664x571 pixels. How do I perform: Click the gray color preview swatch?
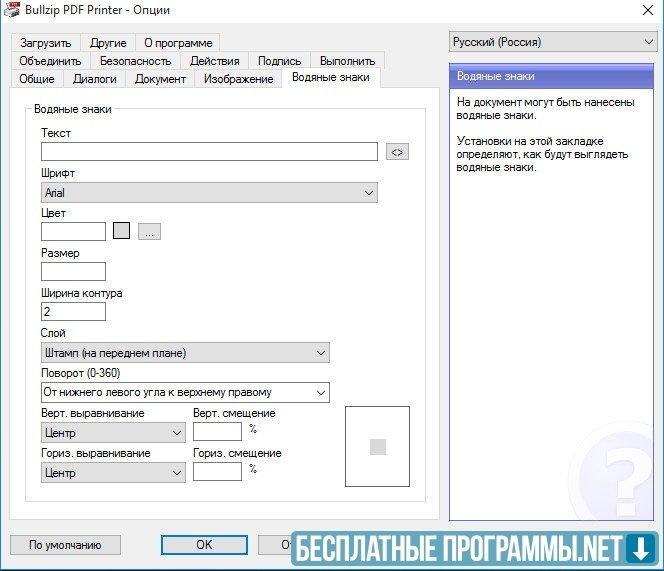pos(121,231)
